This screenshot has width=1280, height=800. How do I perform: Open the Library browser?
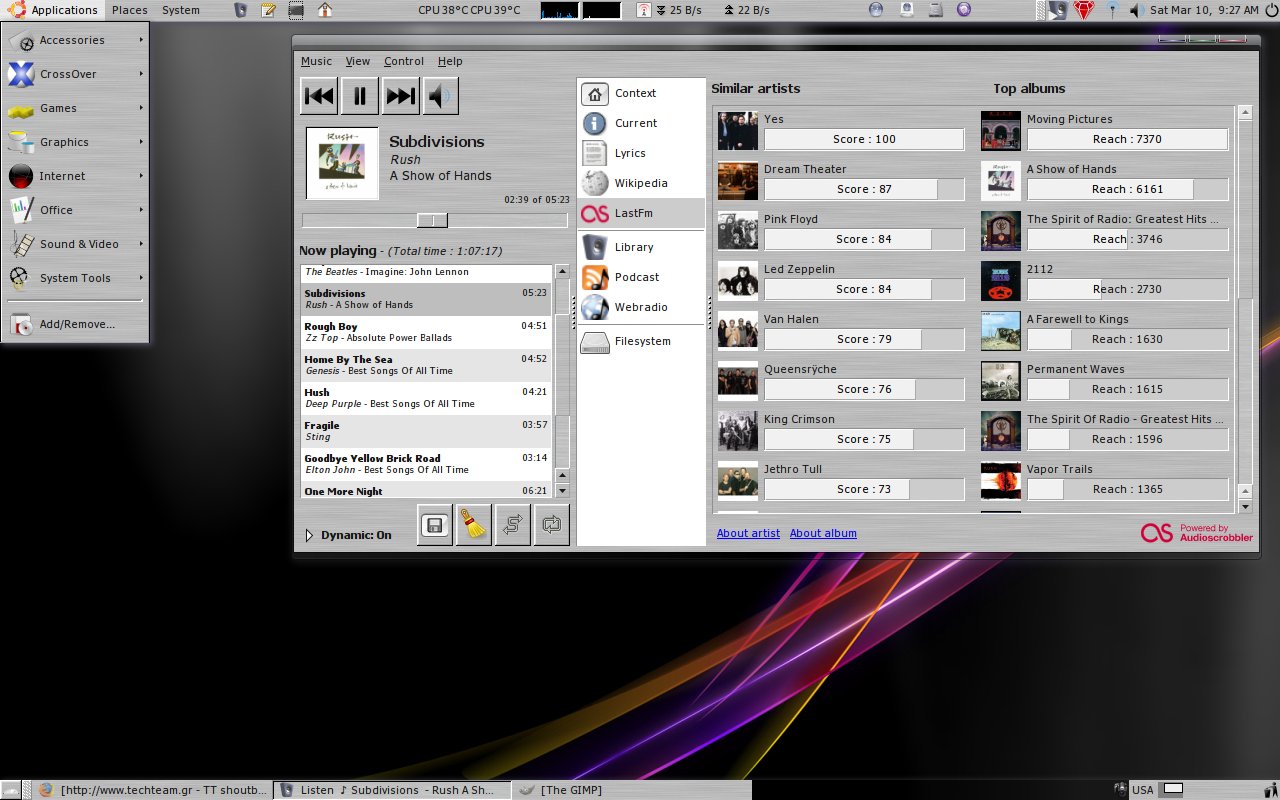coord(641,247)
